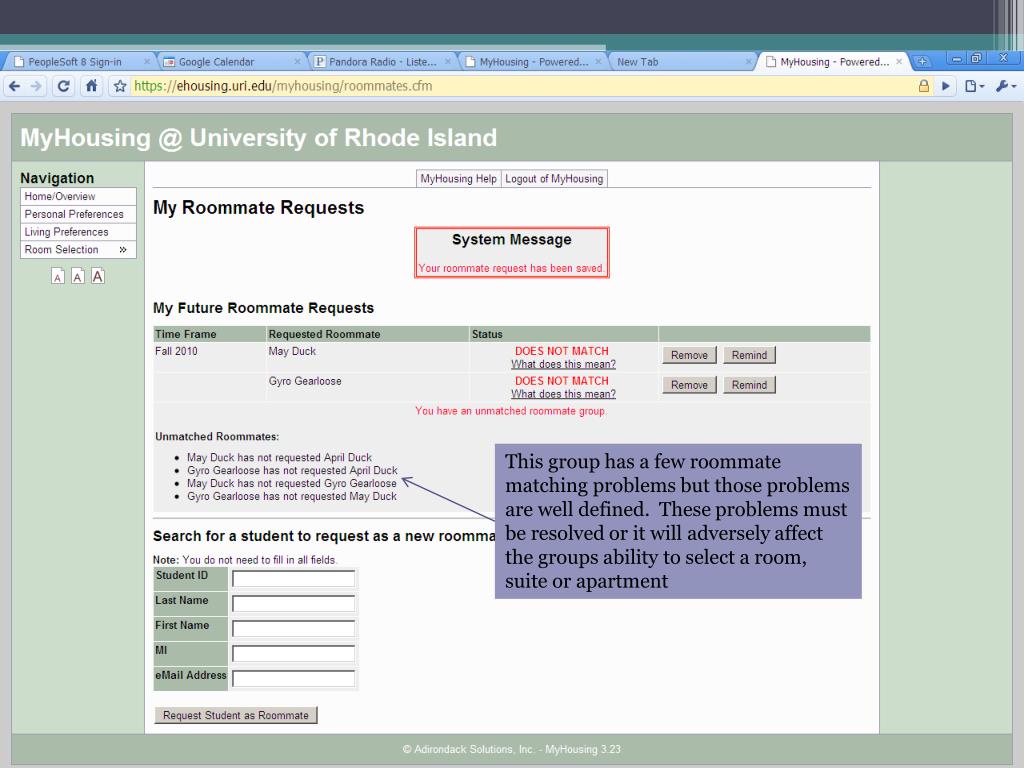Viewport: 1024px width, 768px height.
Task: Close the Google Calendar tab
Action: point(297,61)
